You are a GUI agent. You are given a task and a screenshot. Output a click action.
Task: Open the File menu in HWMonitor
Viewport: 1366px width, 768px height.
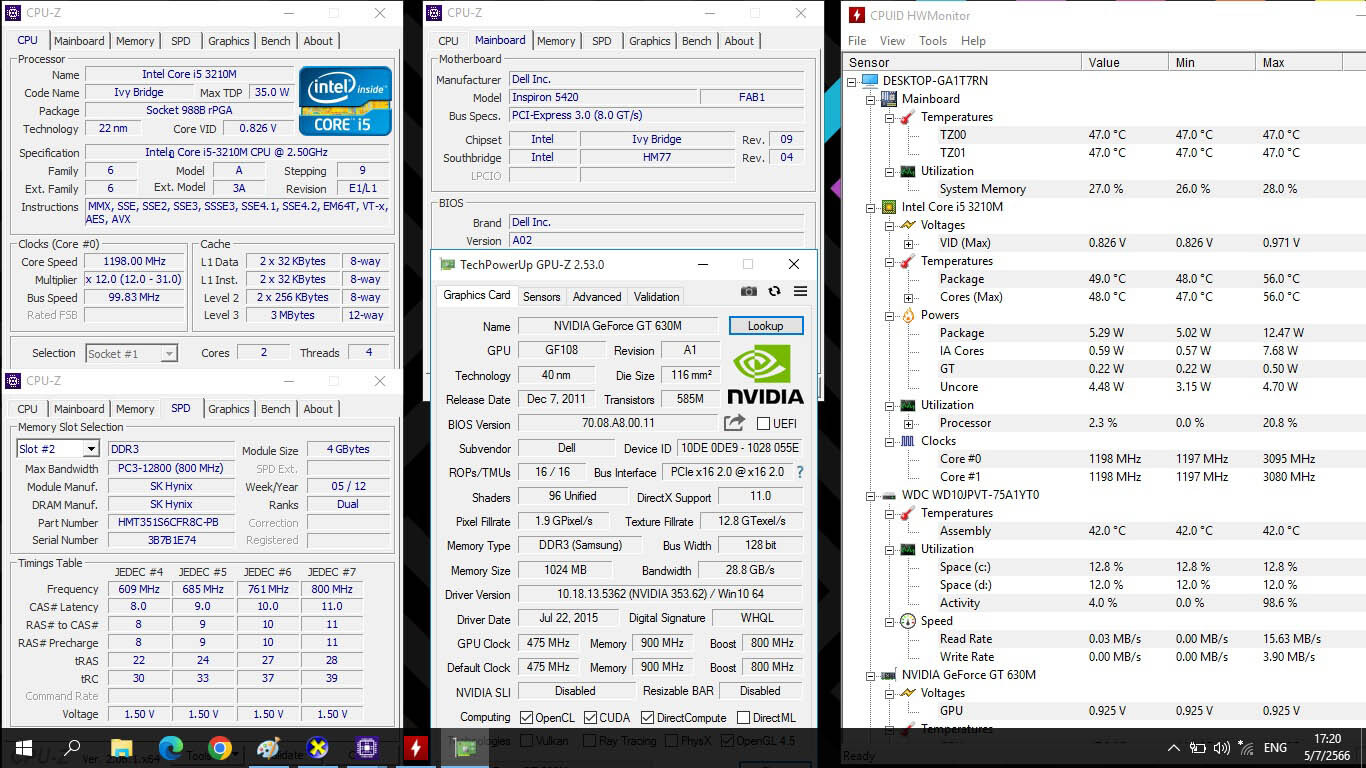tap(857, 41)
